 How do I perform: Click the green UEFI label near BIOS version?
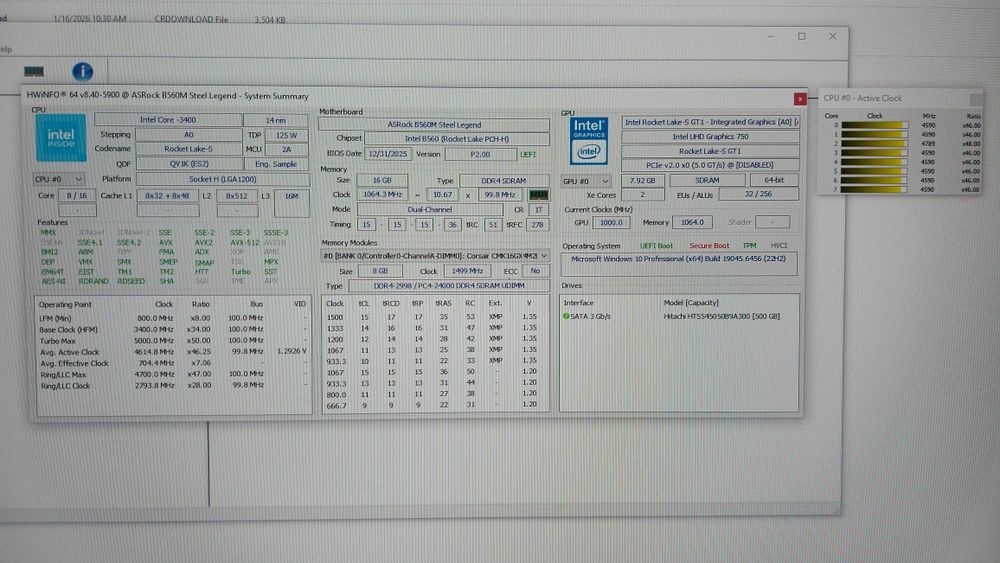(x=528, y=154)
